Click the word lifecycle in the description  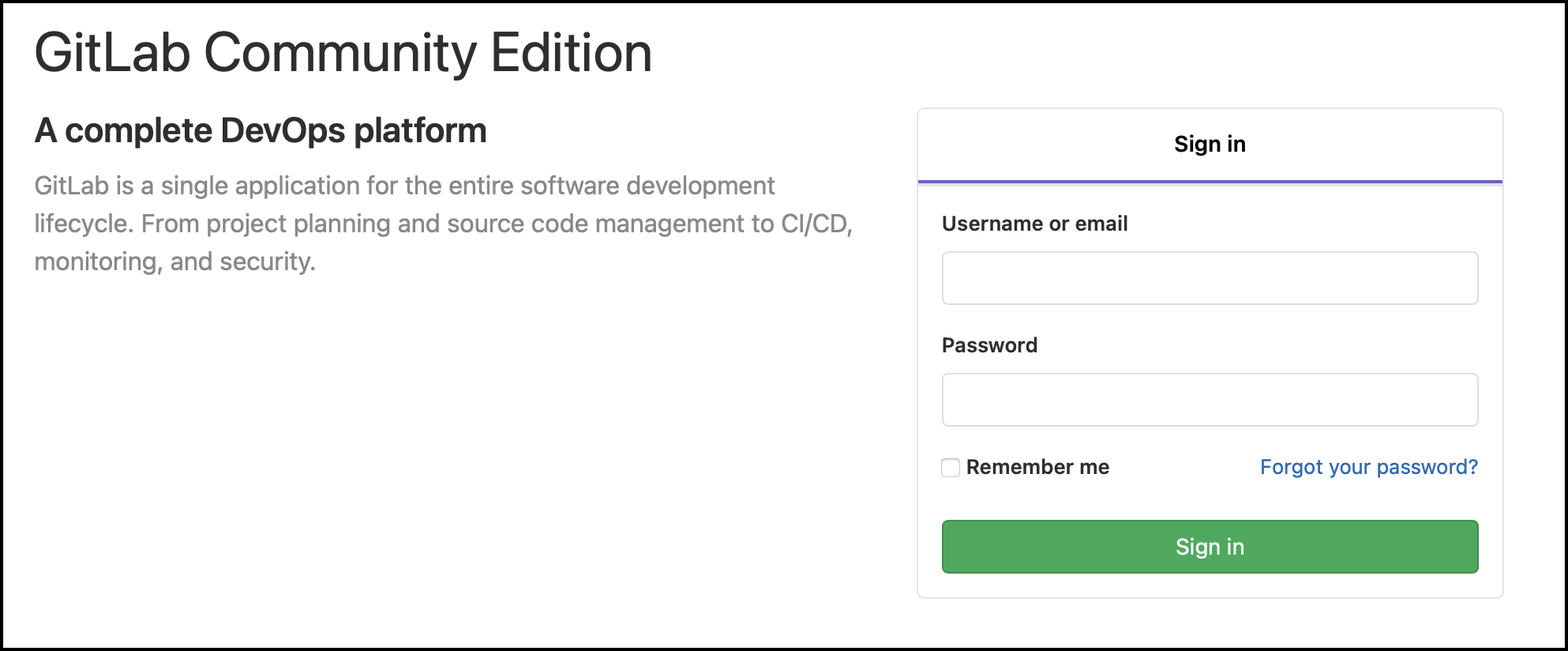pos(81,224)
